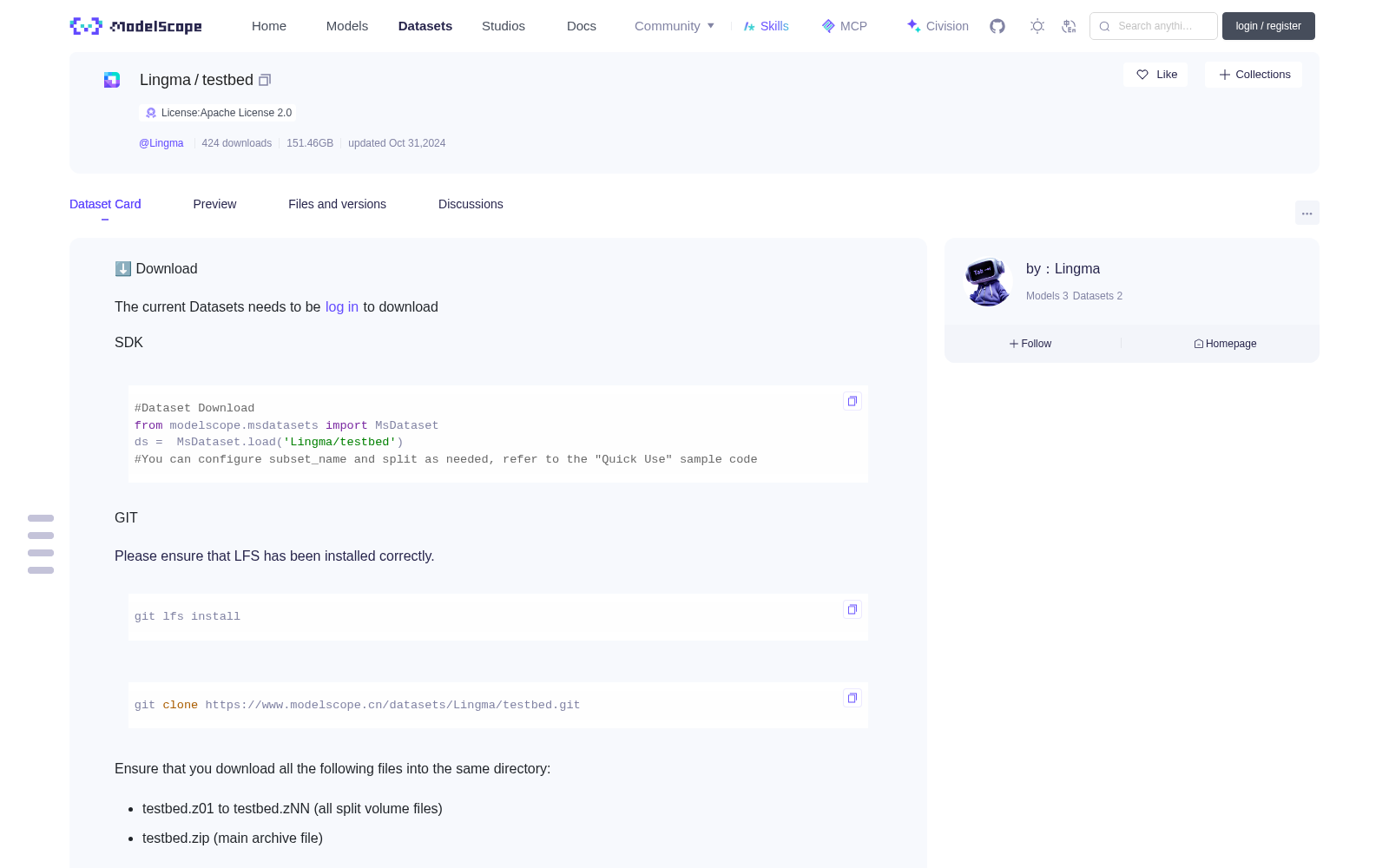This screenshot has width=1389, height=868.
Task: Open the ModelScope logo homepage
Action: (136, 26)
